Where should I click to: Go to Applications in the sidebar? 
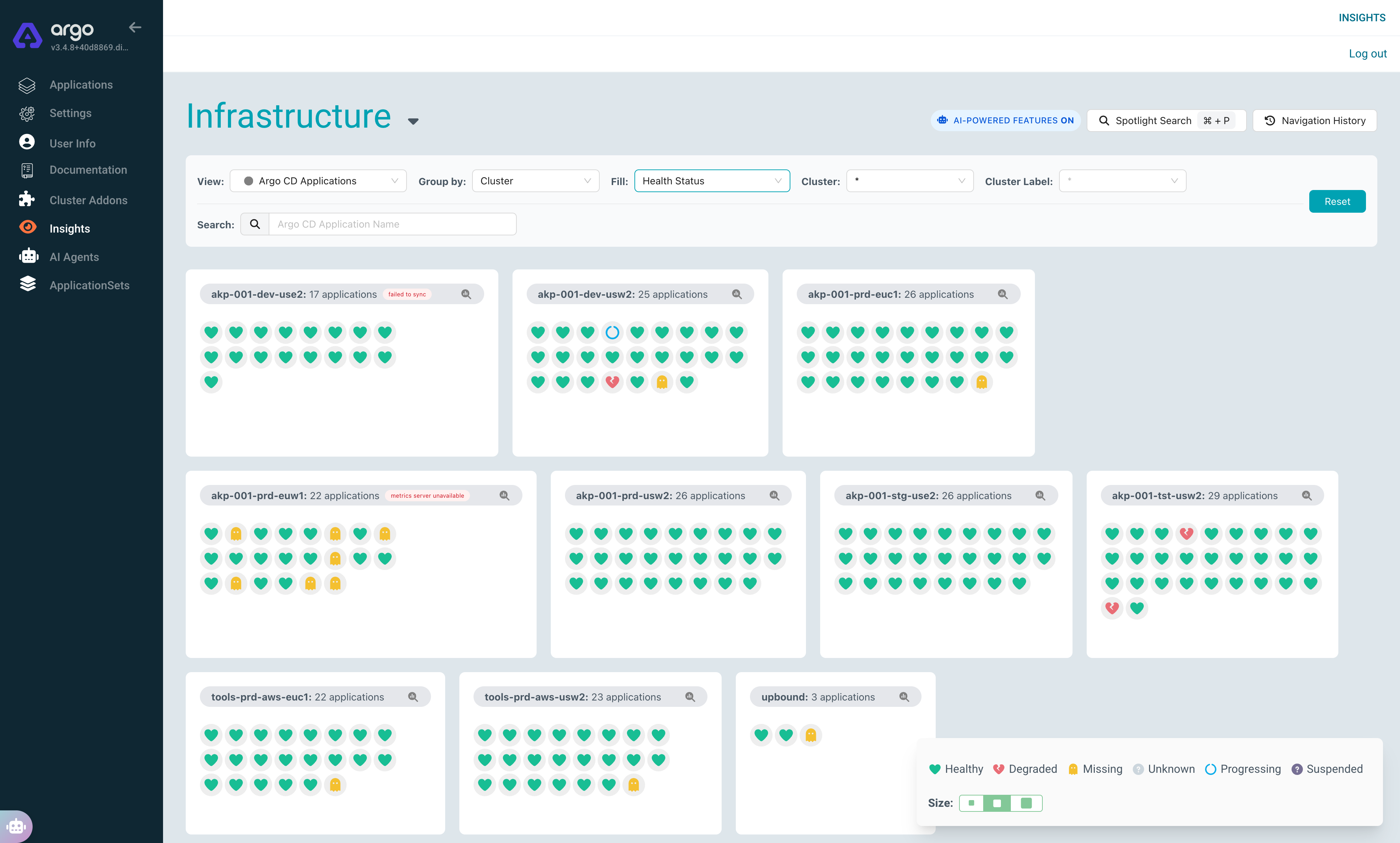pos(81,85)
